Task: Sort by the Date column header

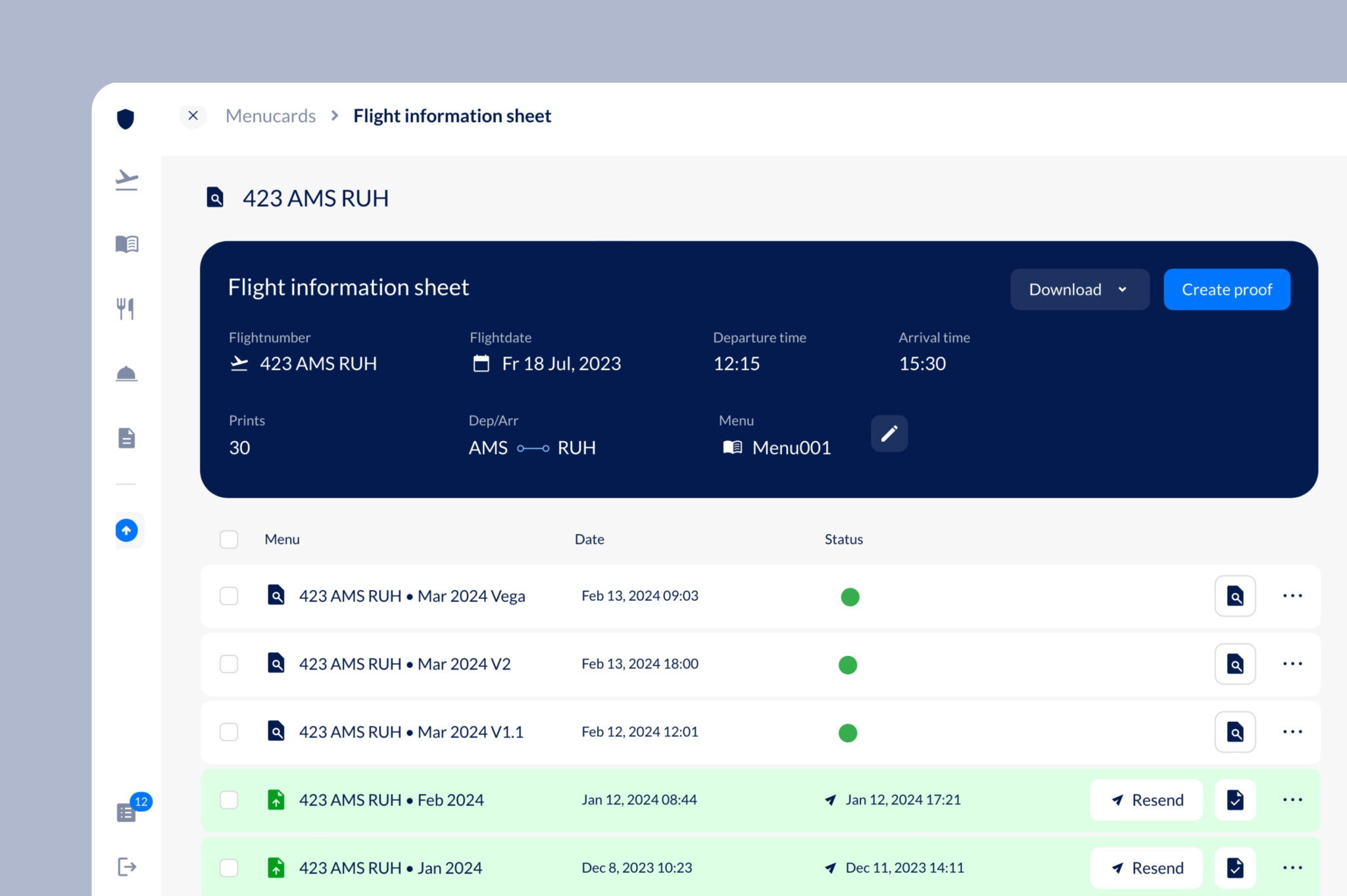Action: [x=589, y=539]
